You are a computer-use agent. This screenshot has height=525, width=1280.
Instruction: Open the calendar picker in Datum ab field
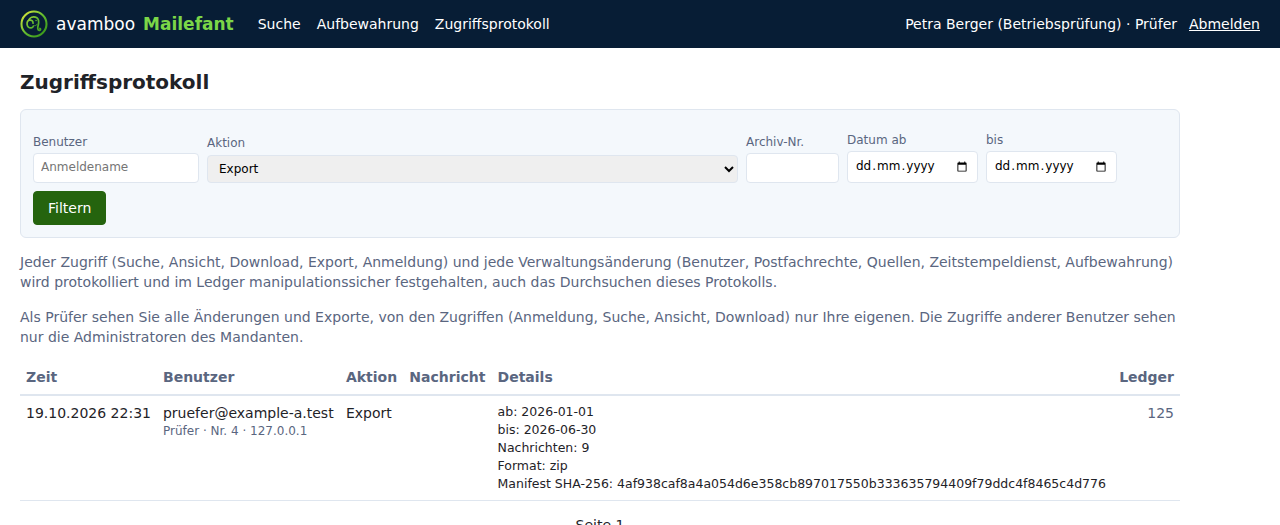tap(962, 167)
